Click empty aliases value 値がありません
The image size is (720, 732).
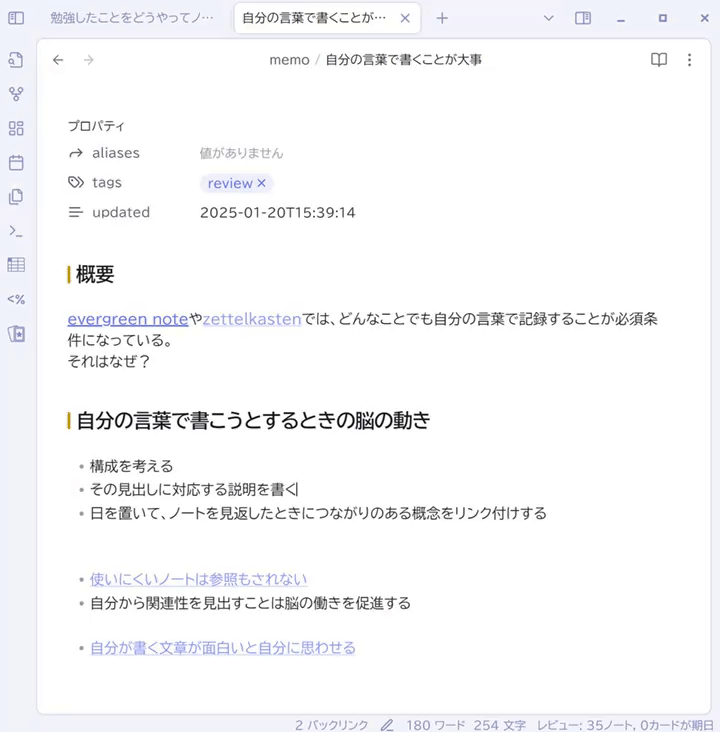[241, 153]
